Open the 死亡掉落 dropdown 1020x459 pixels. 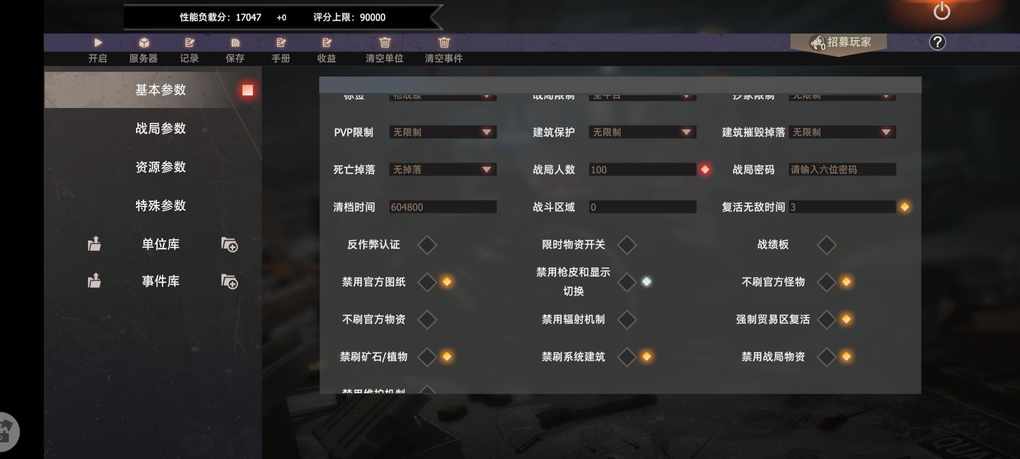point(442,170)
